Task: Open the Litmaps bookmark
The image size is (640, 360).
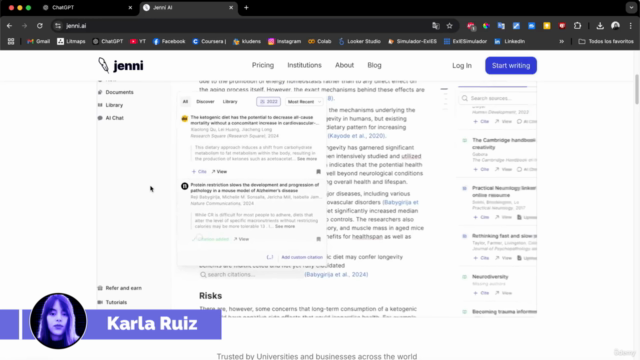Action: point(71,41)
